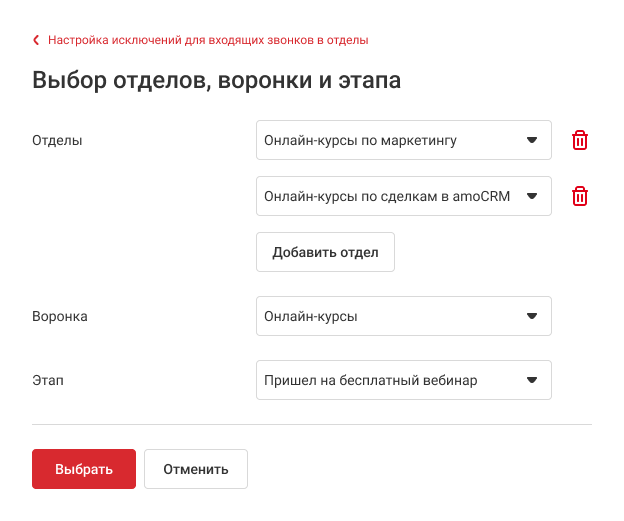Confirm with the red 'Выбрать' button
Image resolution: width=624 pixels, height=521 pixels.
click(x=84, y=468)
